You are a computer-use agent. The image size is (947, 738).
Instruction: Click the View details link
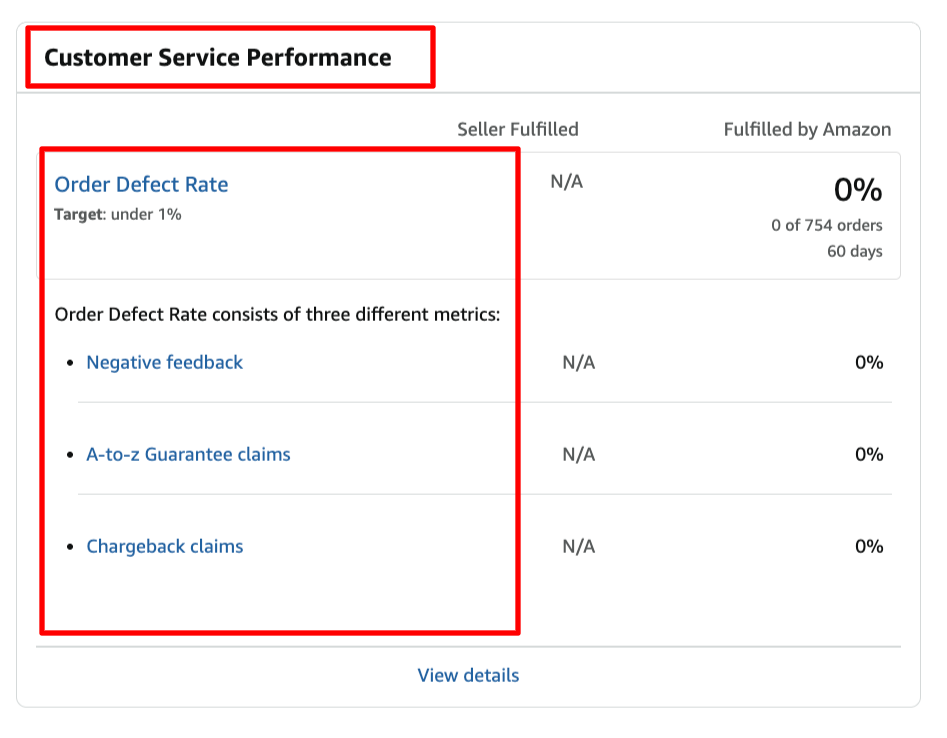coord(468,675)
